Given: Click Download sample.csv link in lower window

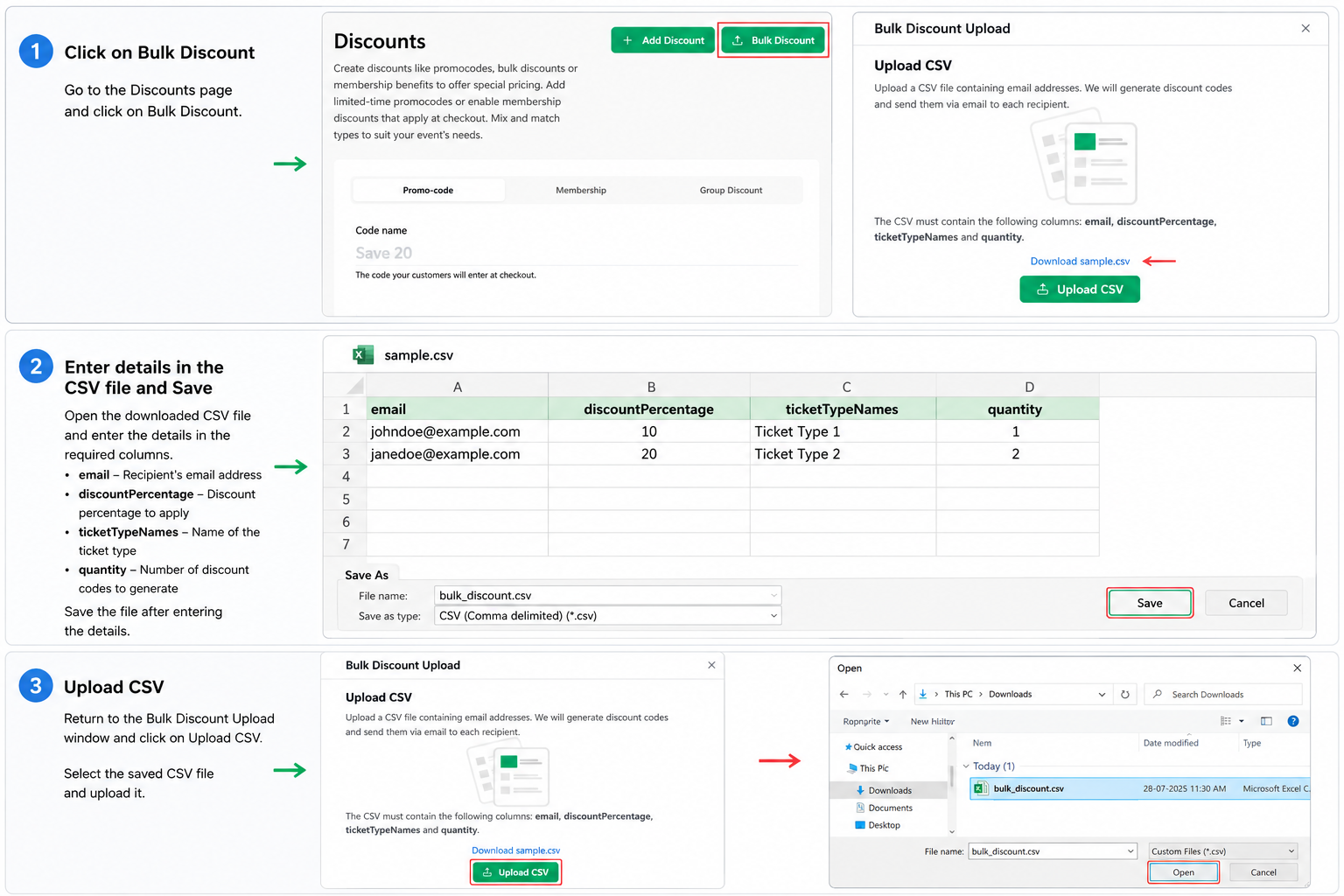Looking at the screenshot, I should [x=515, y=850].
